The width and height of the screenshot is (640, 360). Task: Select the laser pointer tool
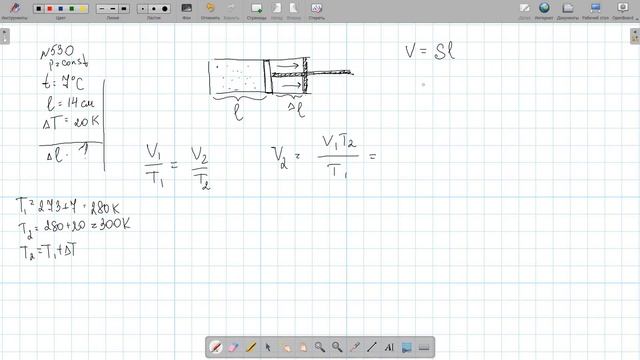click(x=355, y=347)
